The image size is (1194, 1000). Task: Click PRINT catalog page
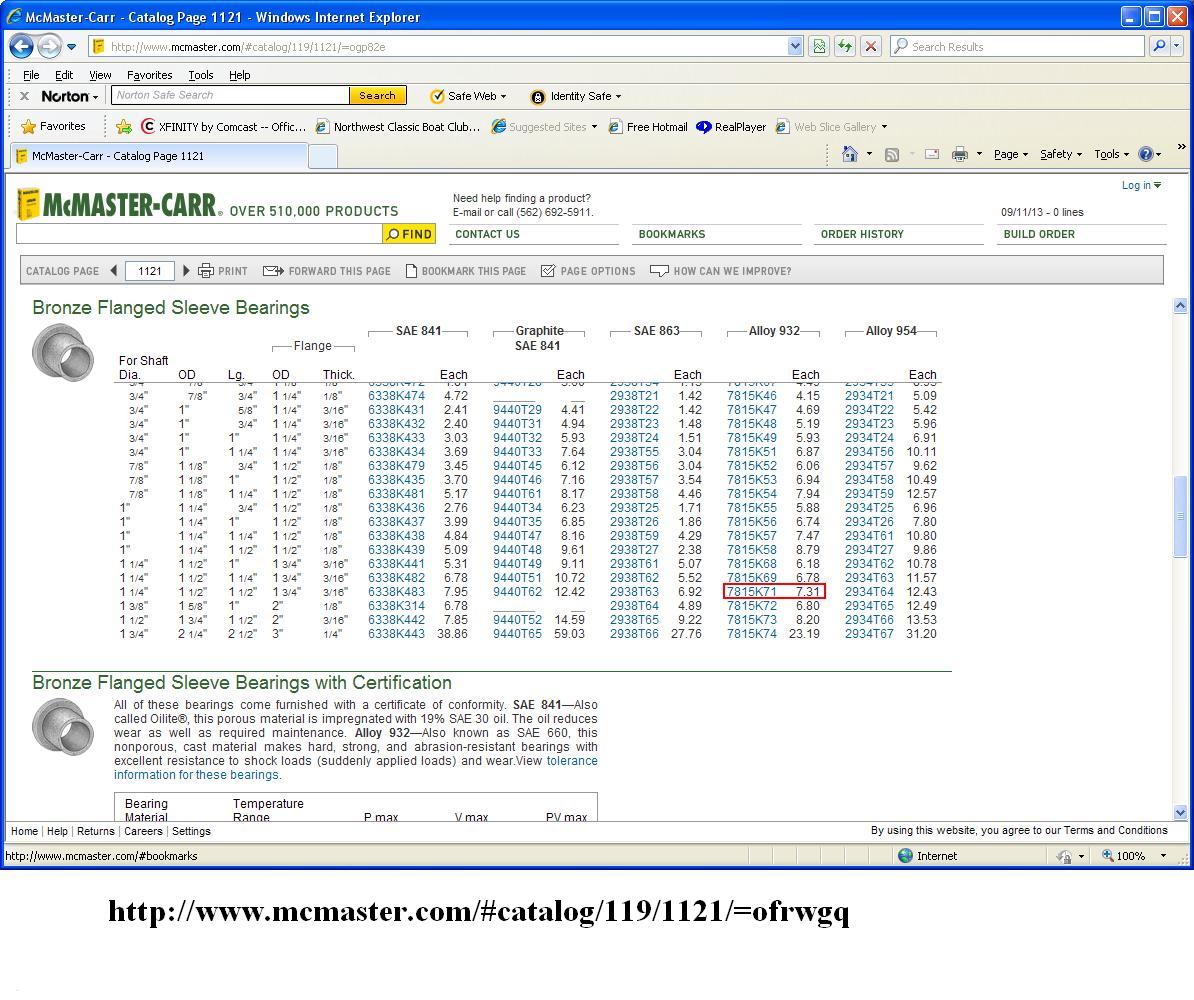222,270
